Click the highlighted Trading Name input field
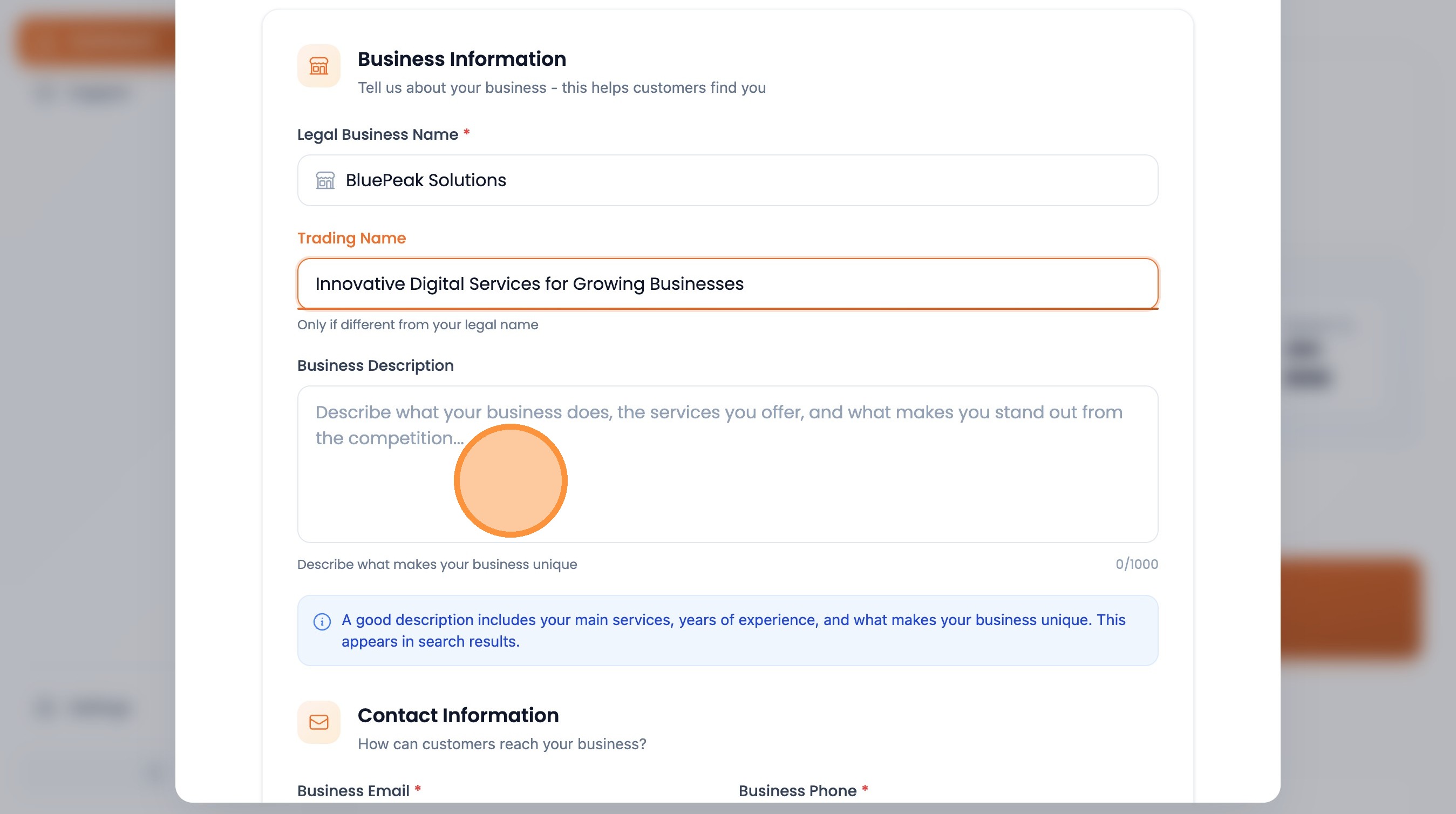Viewport: 1456px width, 814px height. coord(728,284)
